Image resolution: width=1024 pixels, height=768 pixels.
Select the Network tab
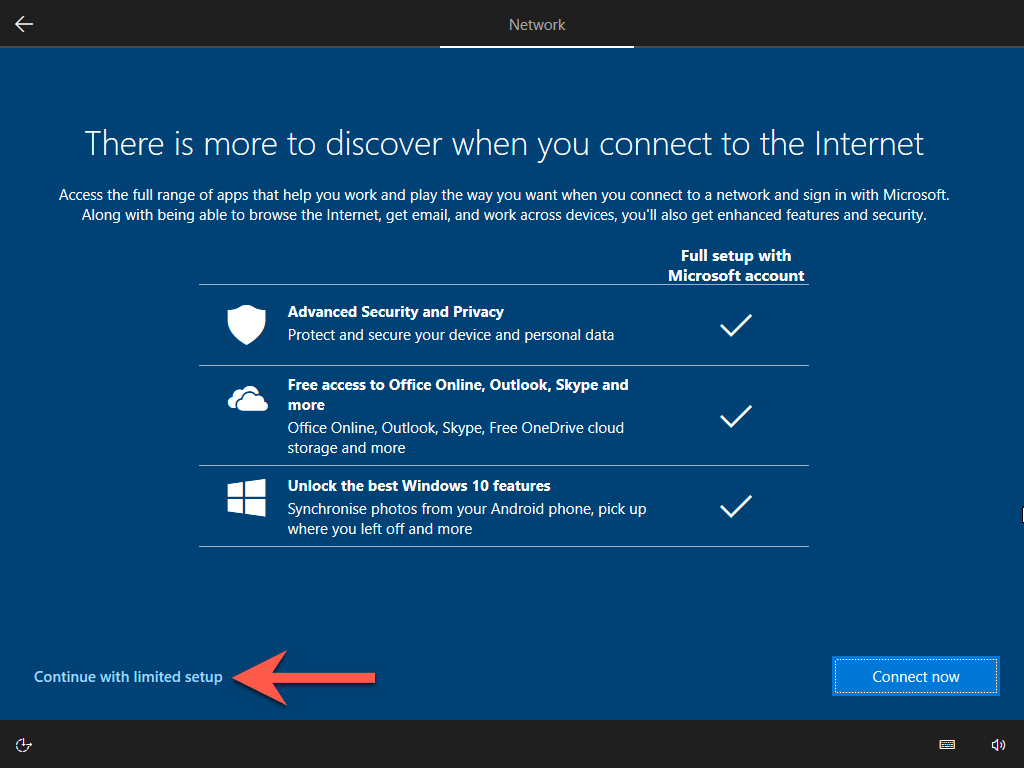click(537, 25)
